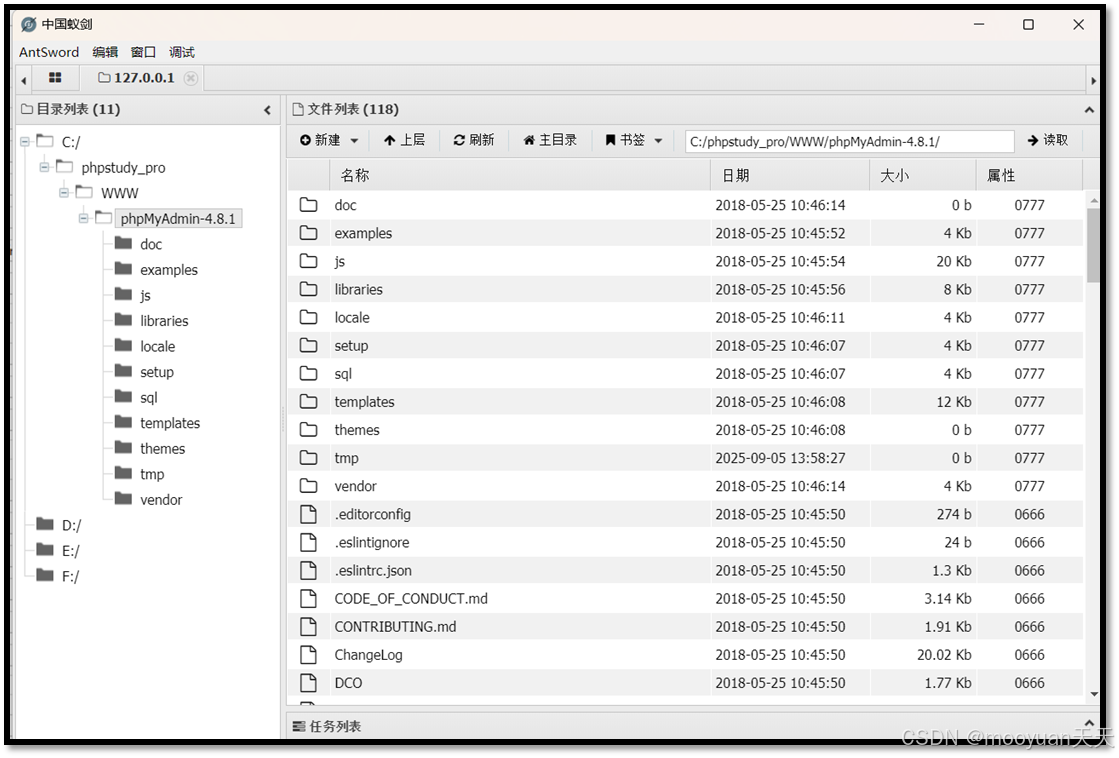Click the js row folder icon

[308, 261]
